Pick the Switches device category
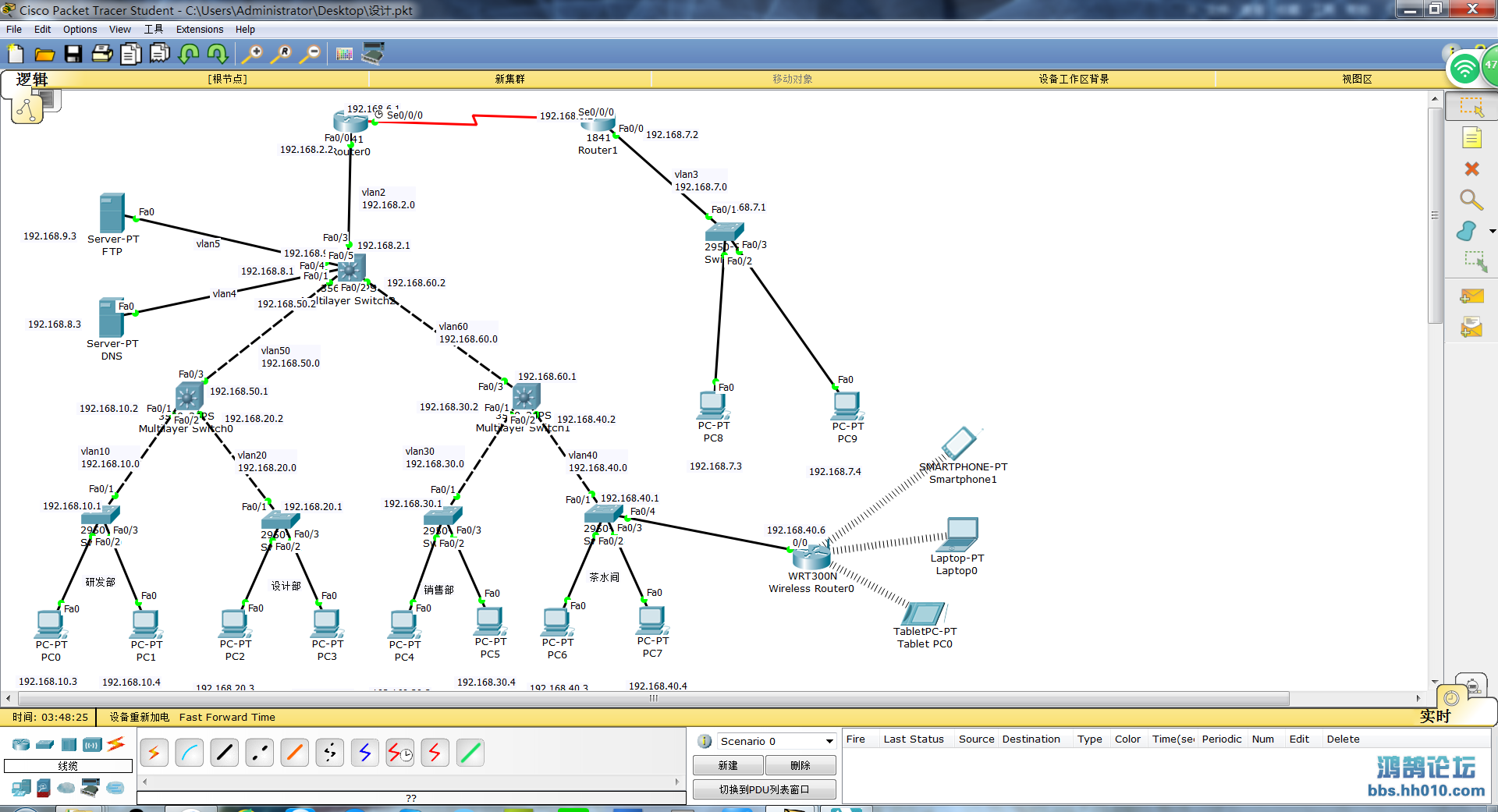Image resolution: width=1498 pixels, height=812 pixels. [x=45, y=744]
